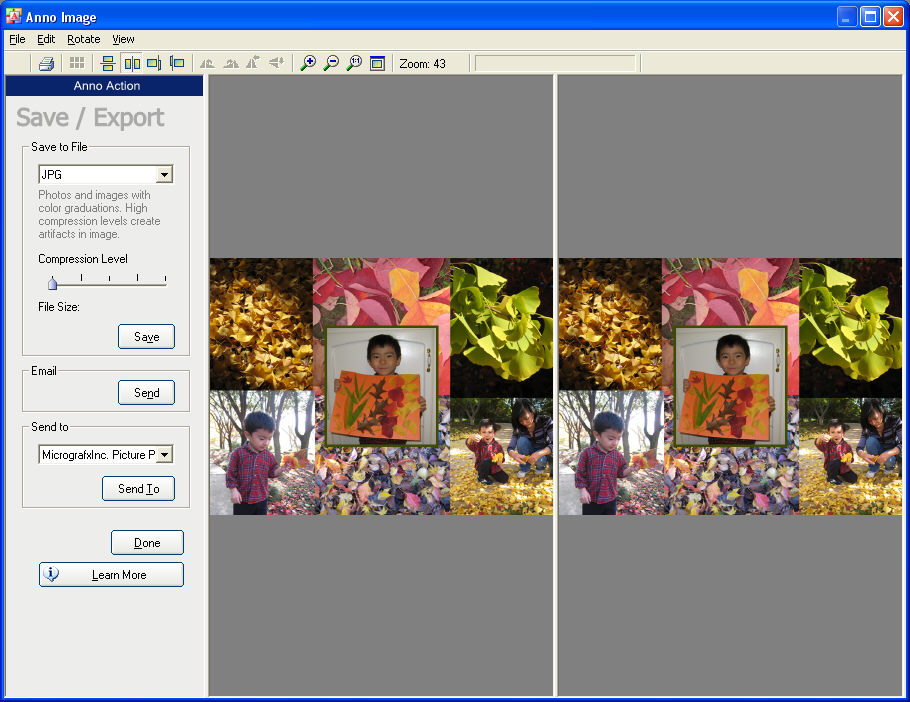Click the Zoom In magnifier icon

pyautogui.click(x=308, y=63)
